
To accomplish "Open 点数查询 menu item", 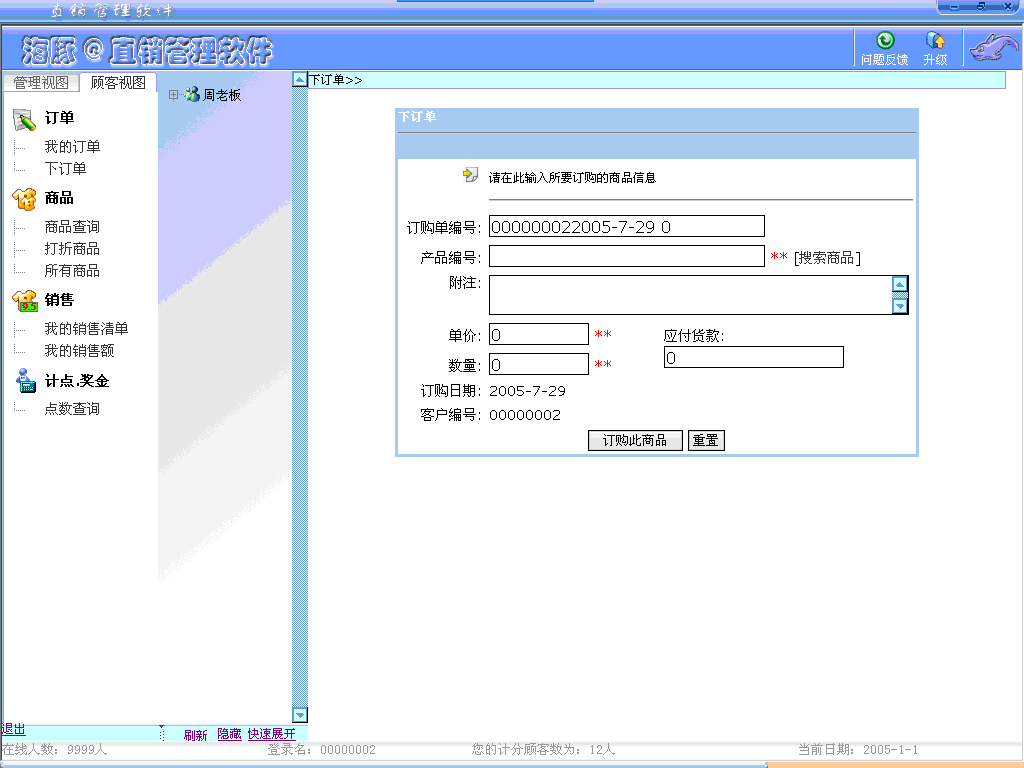I will (x=72, y=409).
